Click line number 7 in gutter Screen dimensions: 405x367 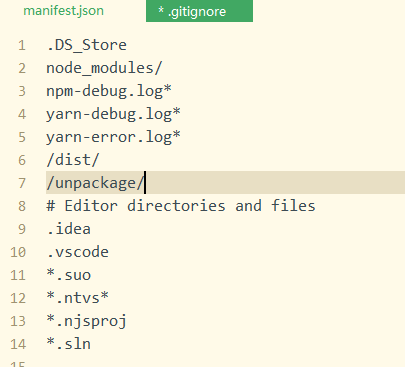click(22, 183)
